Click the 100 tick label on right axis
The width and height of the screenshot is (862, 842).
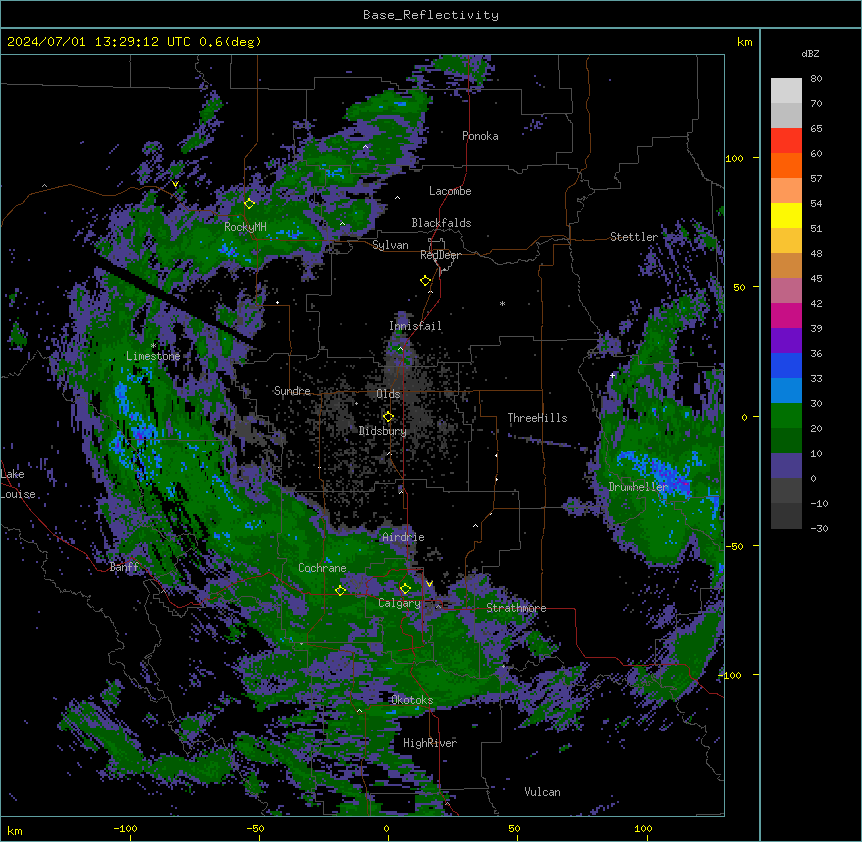coord(734,158)
